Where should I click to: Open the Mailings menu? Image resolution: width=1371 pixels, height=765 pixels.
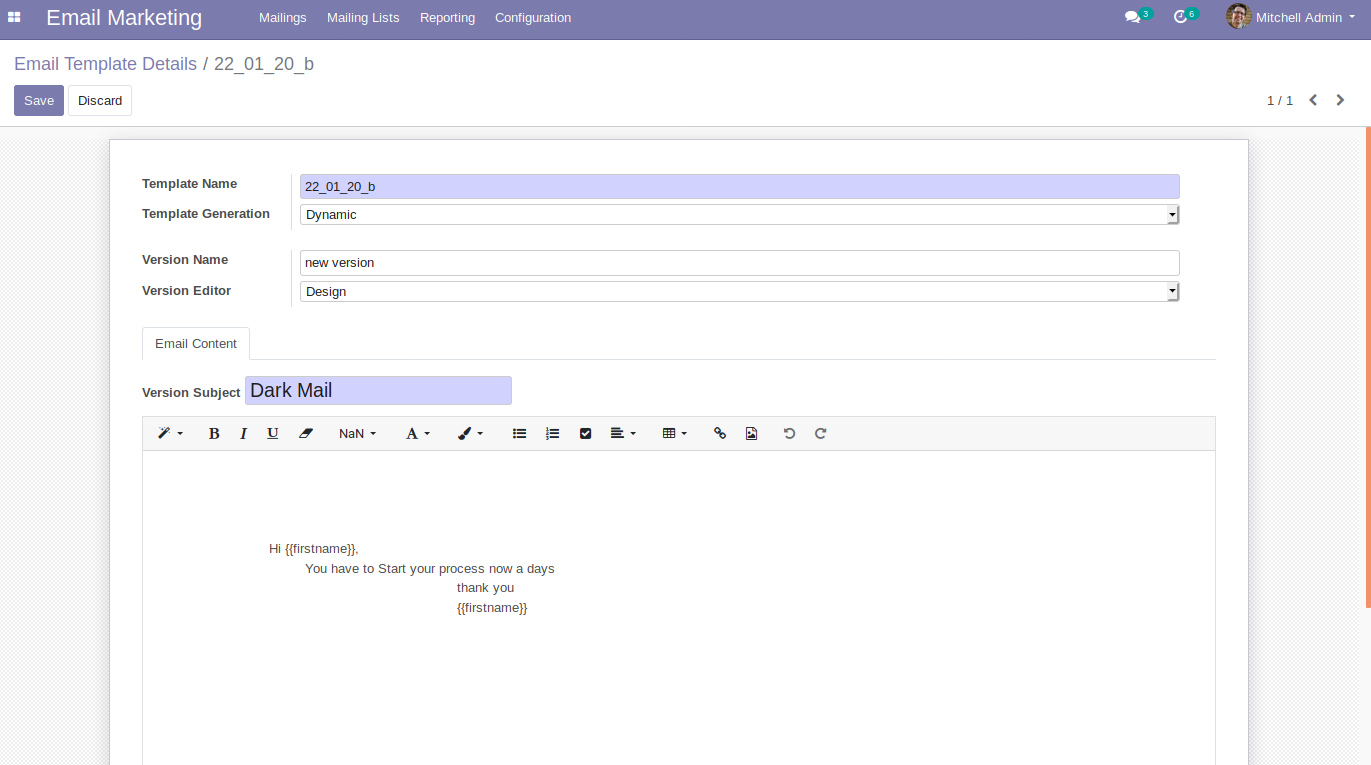[x=283, y=18]
